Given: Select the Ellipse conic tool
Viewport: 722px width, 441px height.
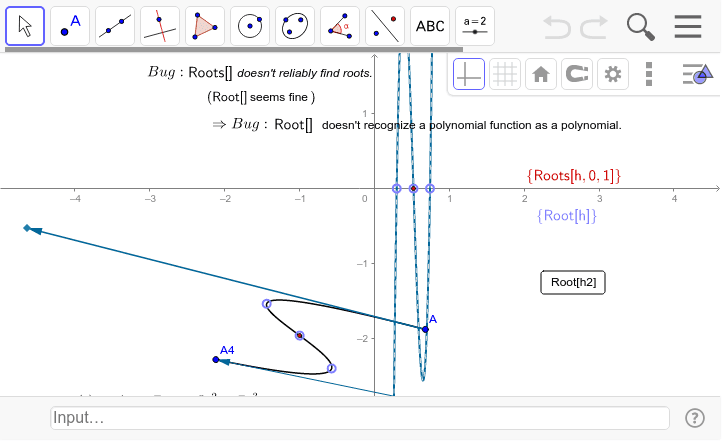Looking at the screenshot, I should (295, 26).
